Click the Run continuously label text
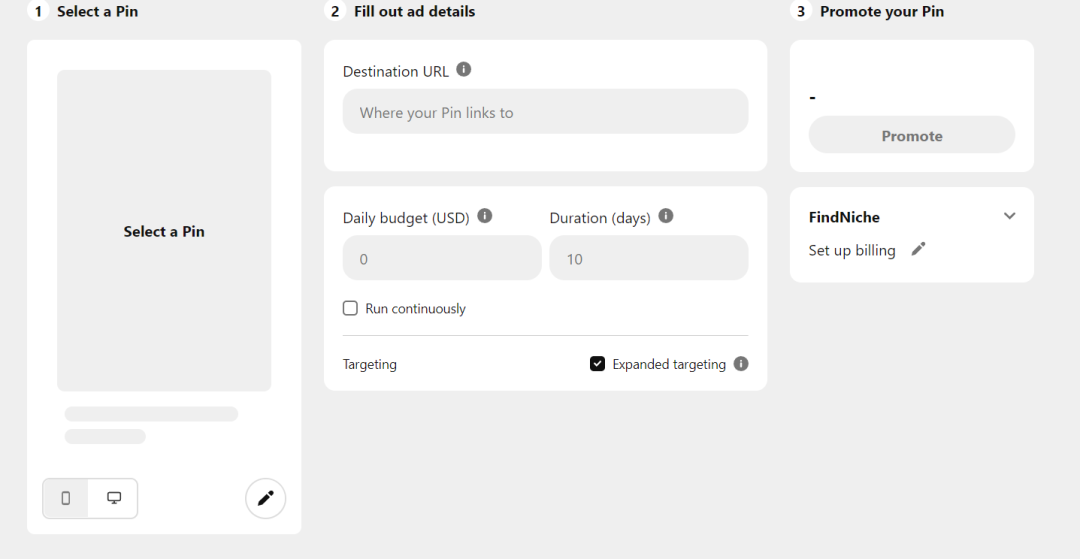The height and width of the screenshot is (559, 1080). (415, 309)
